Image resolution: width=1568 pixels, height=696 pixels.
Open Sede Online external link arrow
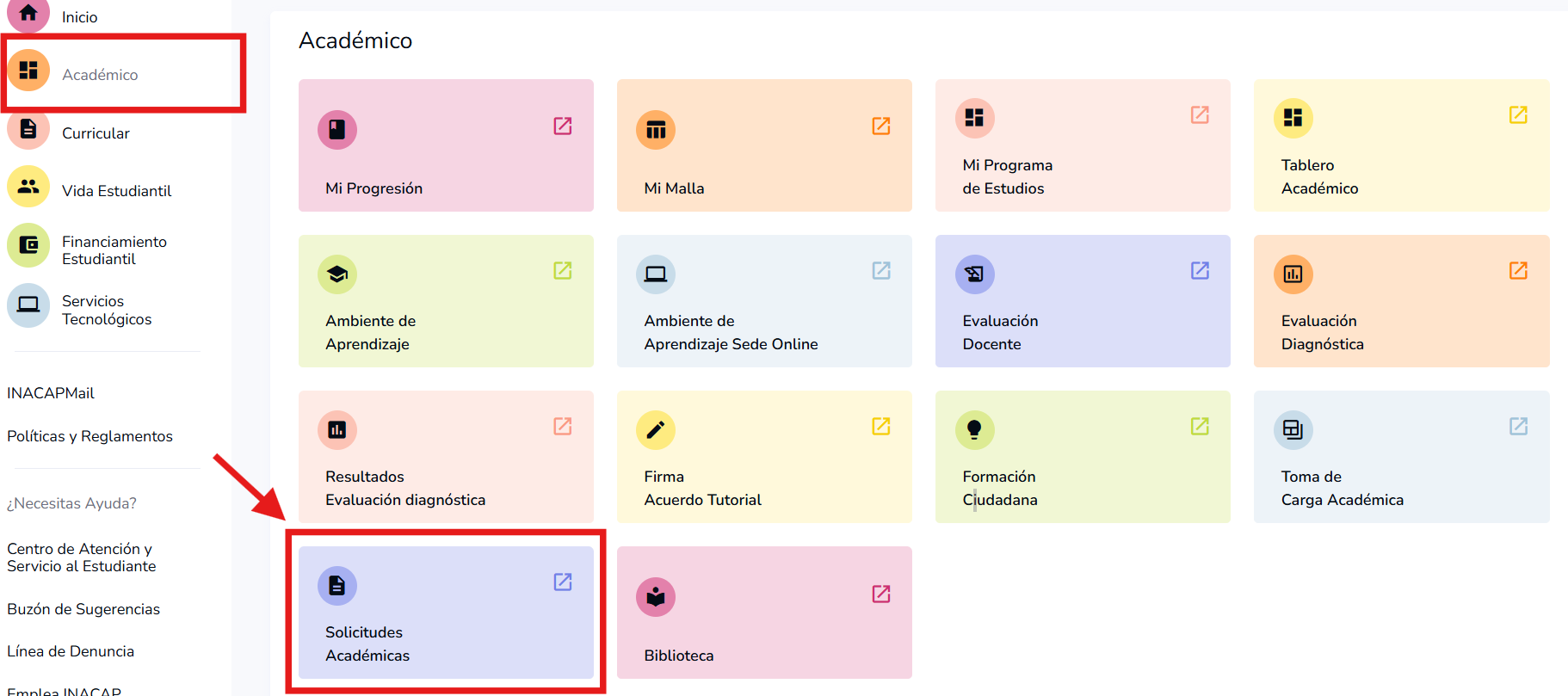pos(881,270)
